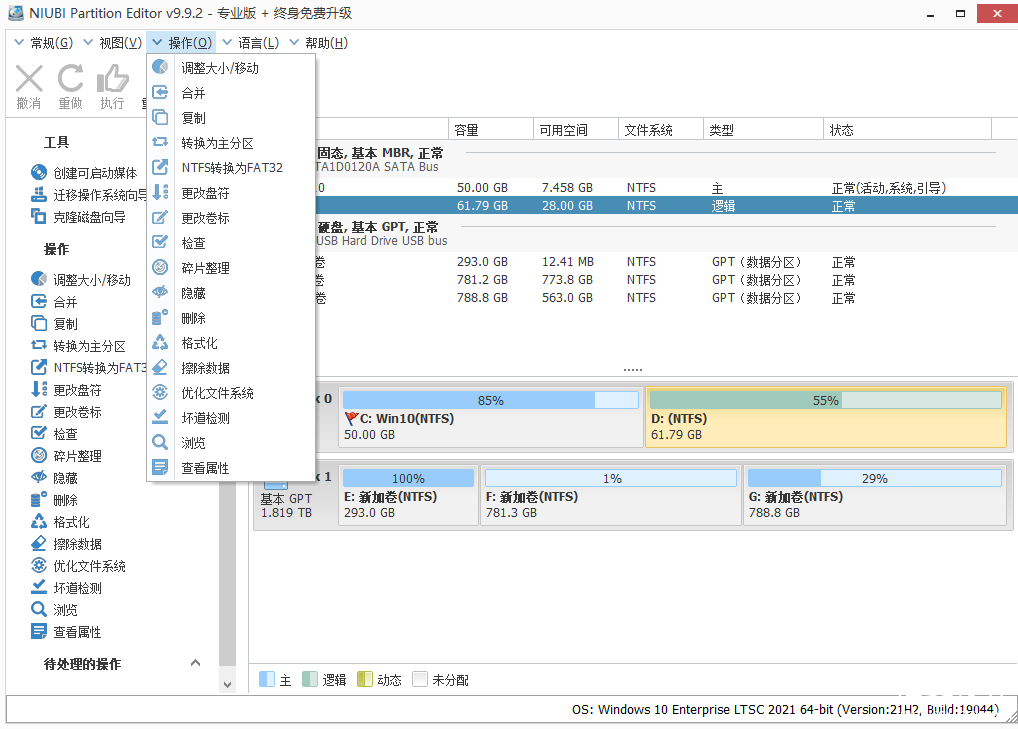Click the 基本 GPT 1.819 TB disk label
This screenshot has width=1018, height=729.
286,505
